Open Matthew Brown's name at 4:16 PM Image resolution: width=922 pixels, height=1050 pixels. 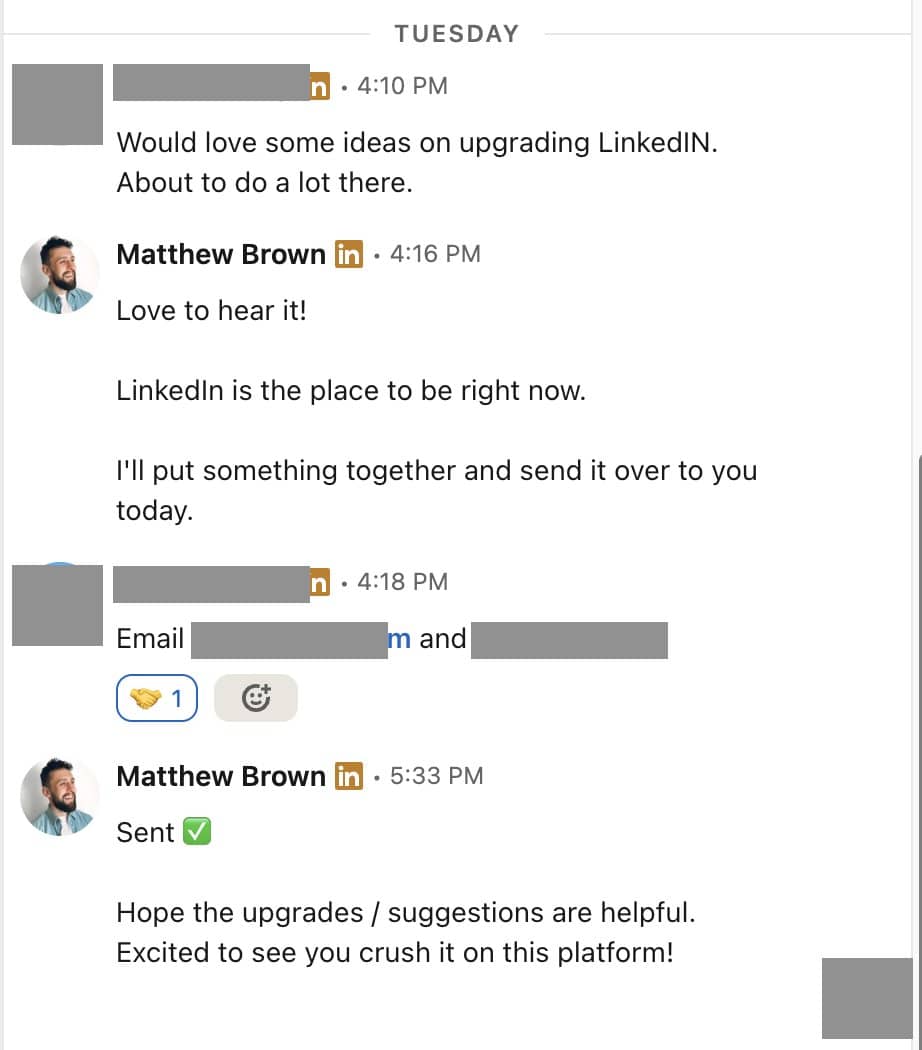221,254
